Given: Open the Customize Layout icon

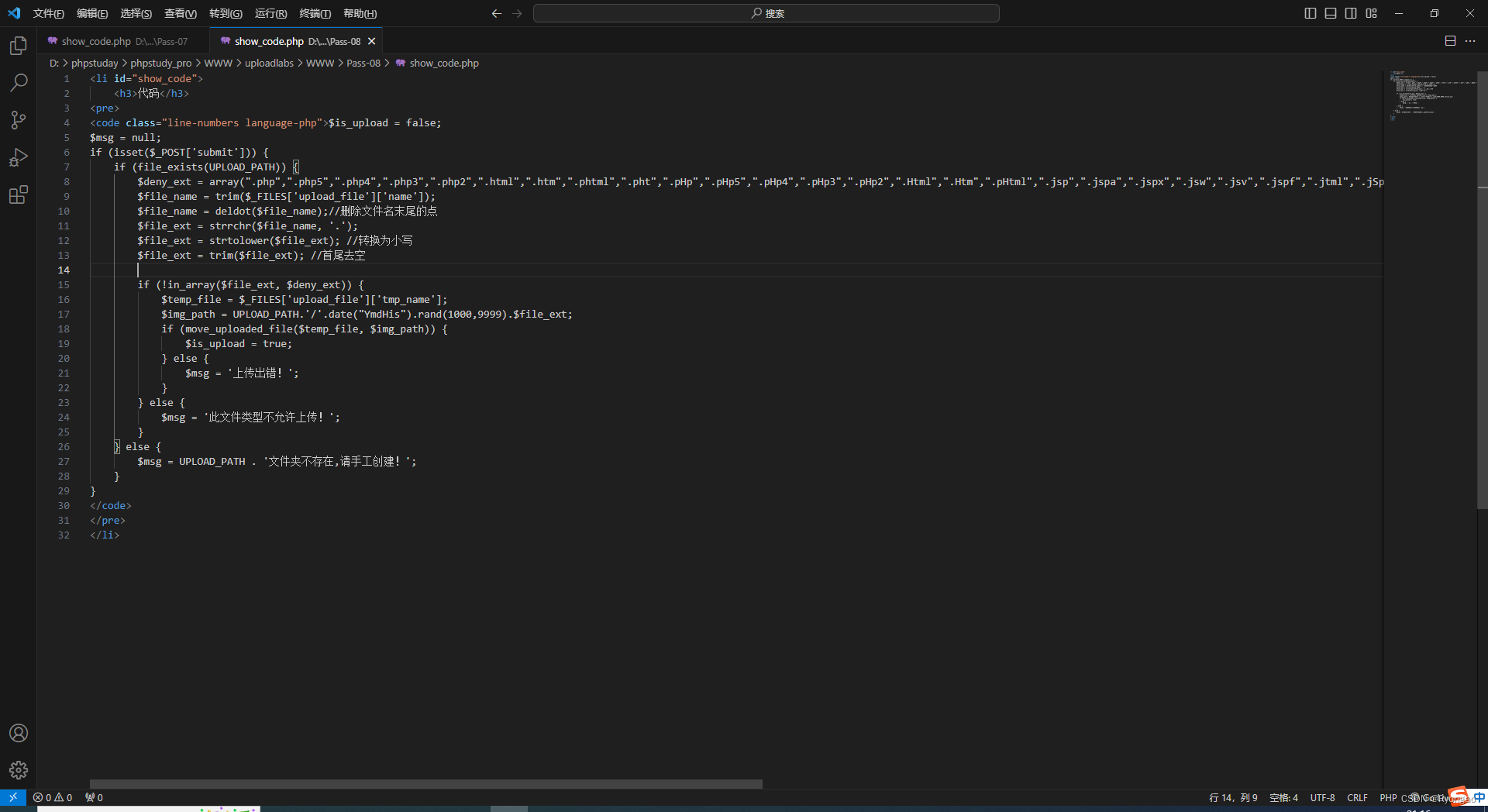Looking at the screenshot, I should pyautogui.click(x=1372, y=13).
